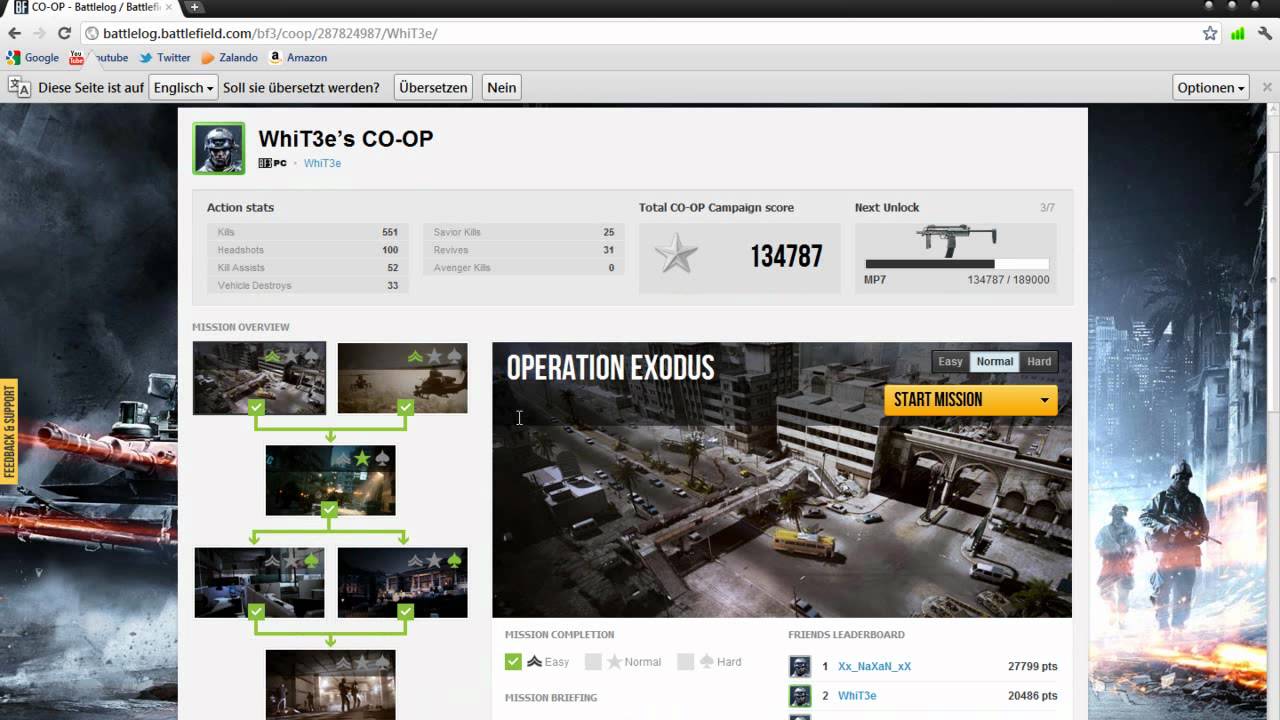The image size is (1280, 720).
Task: Click the PC platform icon under the title
Action: click(272, 163)
